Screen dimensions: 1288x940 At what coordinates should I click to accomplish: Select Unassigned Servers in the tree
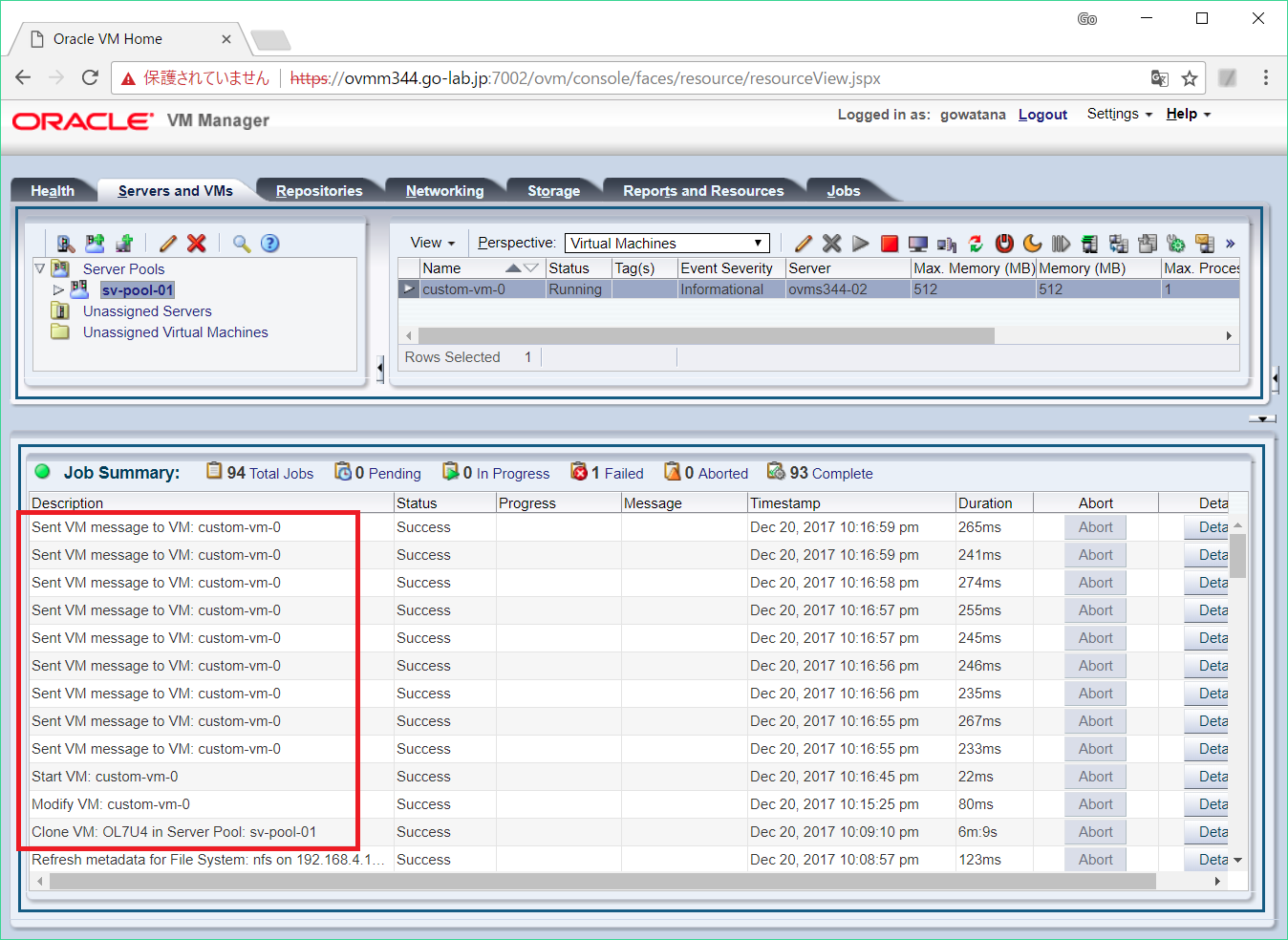click(x=147, y=311)
